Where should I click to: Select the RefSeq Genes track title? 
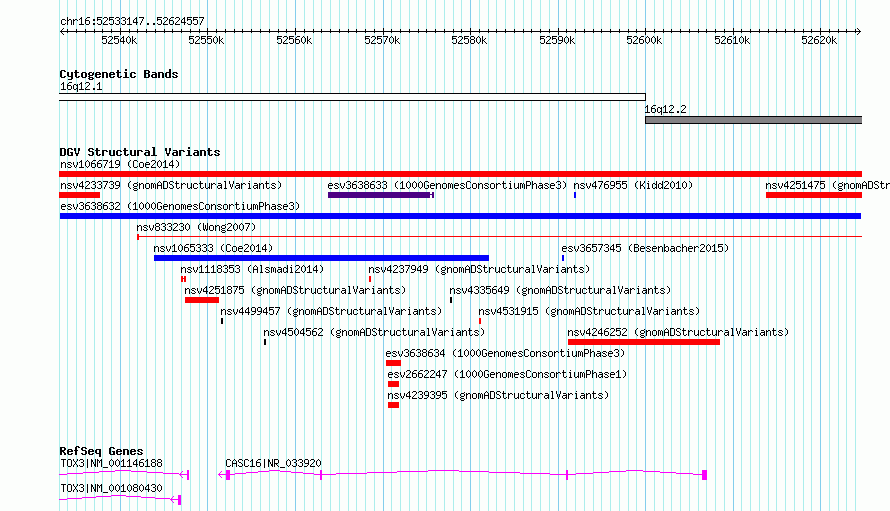[101, 451]
